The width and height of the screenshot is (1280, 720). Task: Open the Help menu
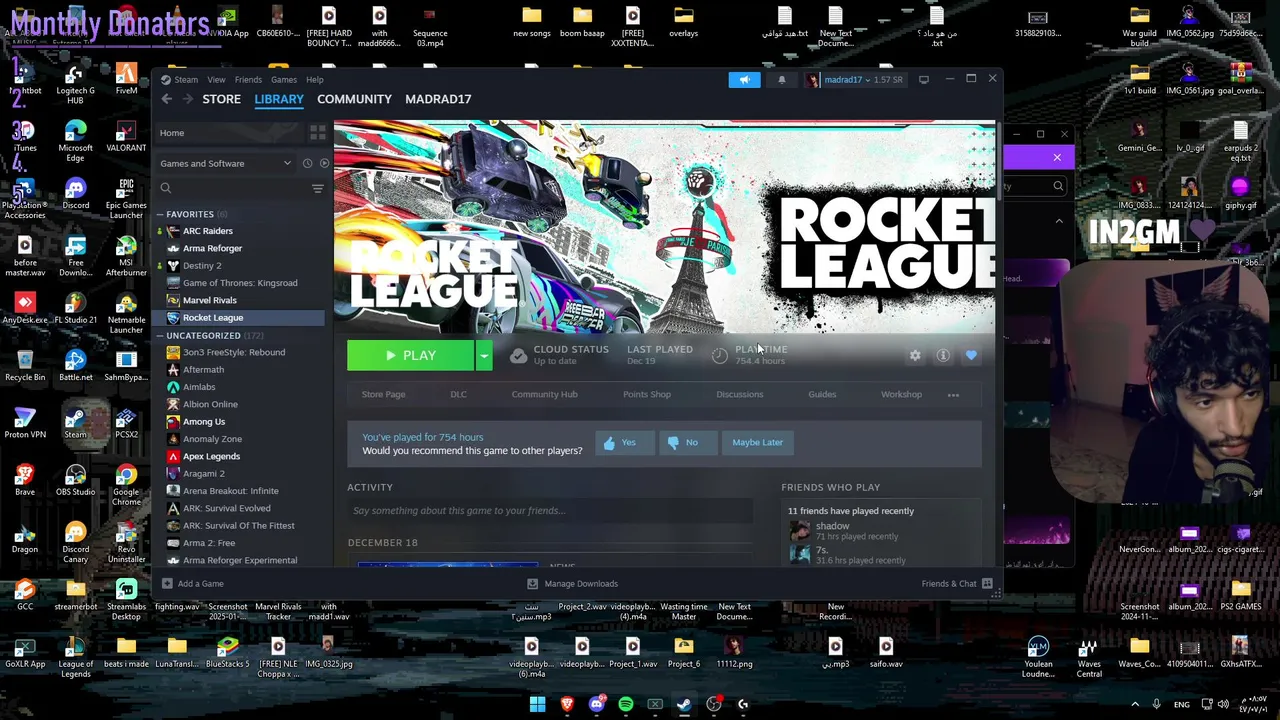(314, 79)
